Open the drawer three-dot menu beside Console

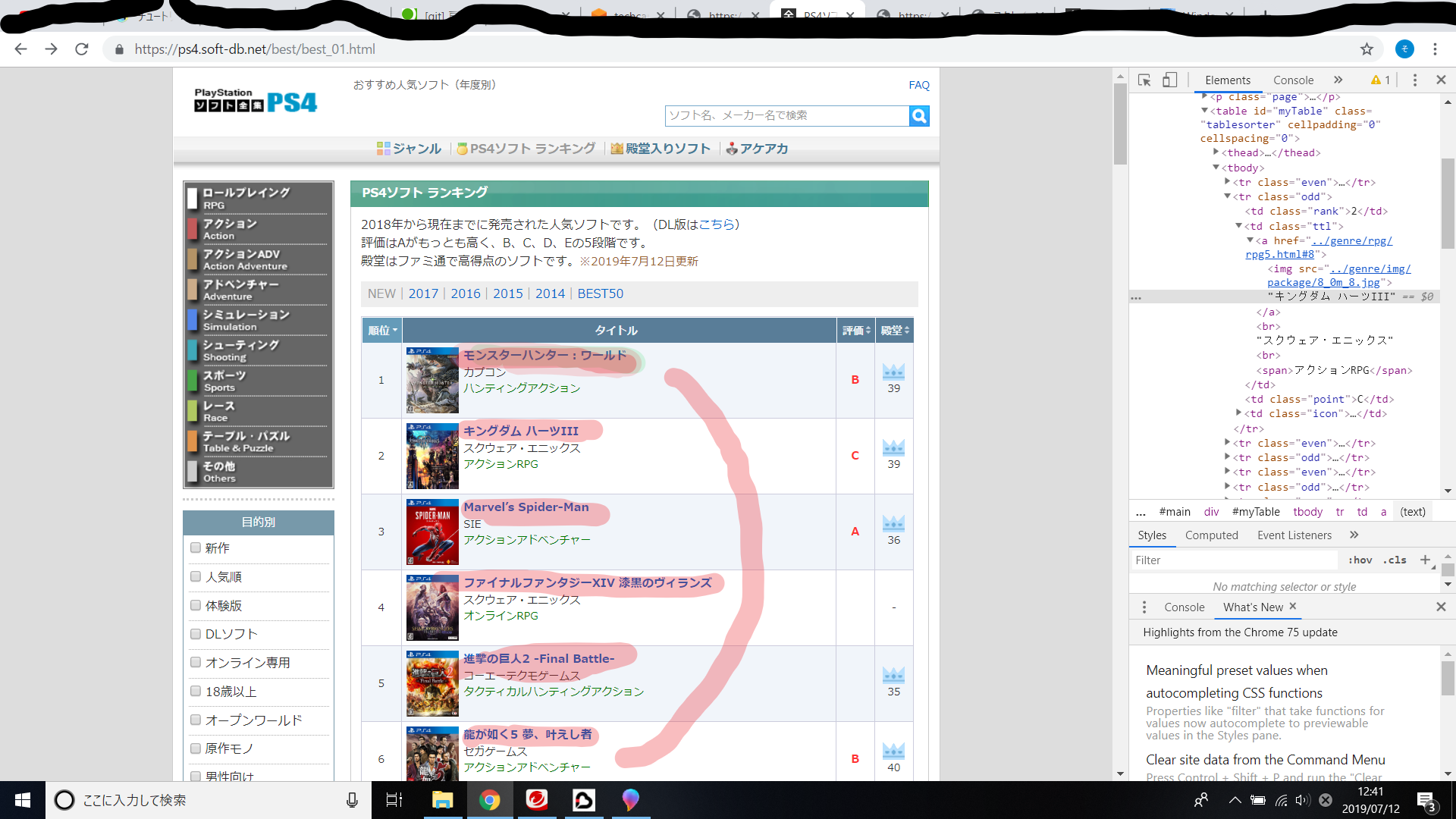pyautogui.click(x=1144, y=607)
